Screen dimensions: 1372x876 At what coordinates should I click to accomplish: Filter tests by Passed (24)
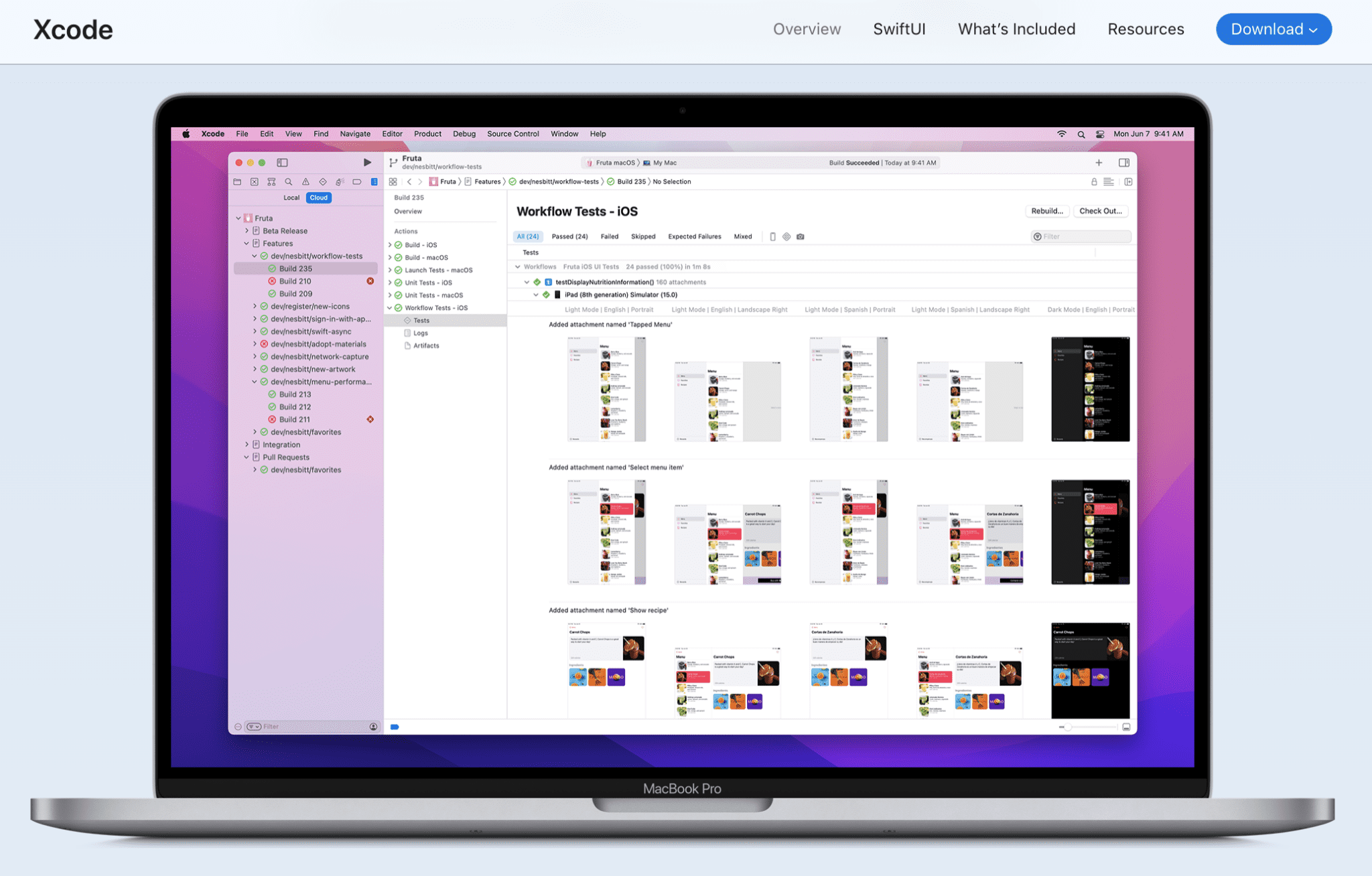coord(569,236)
